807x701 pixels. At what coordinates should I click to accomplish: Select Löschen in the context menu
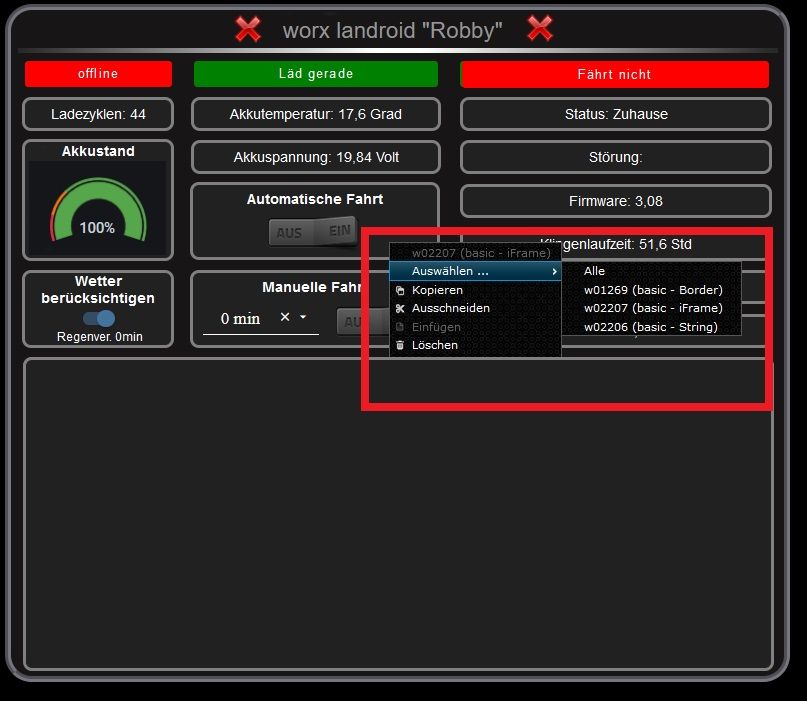(x=475, y=345)
